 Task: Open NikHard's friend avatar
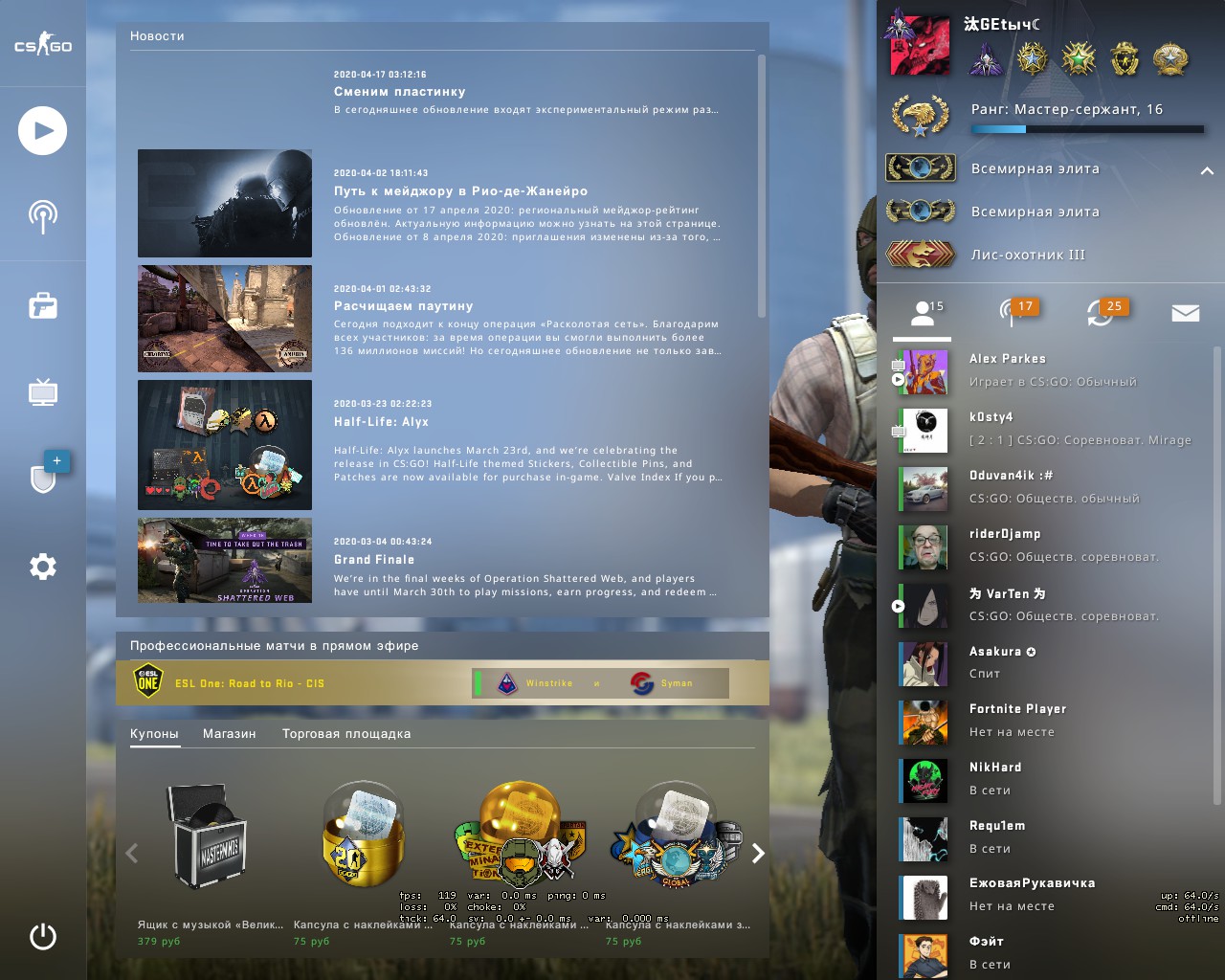click(924, 780)
